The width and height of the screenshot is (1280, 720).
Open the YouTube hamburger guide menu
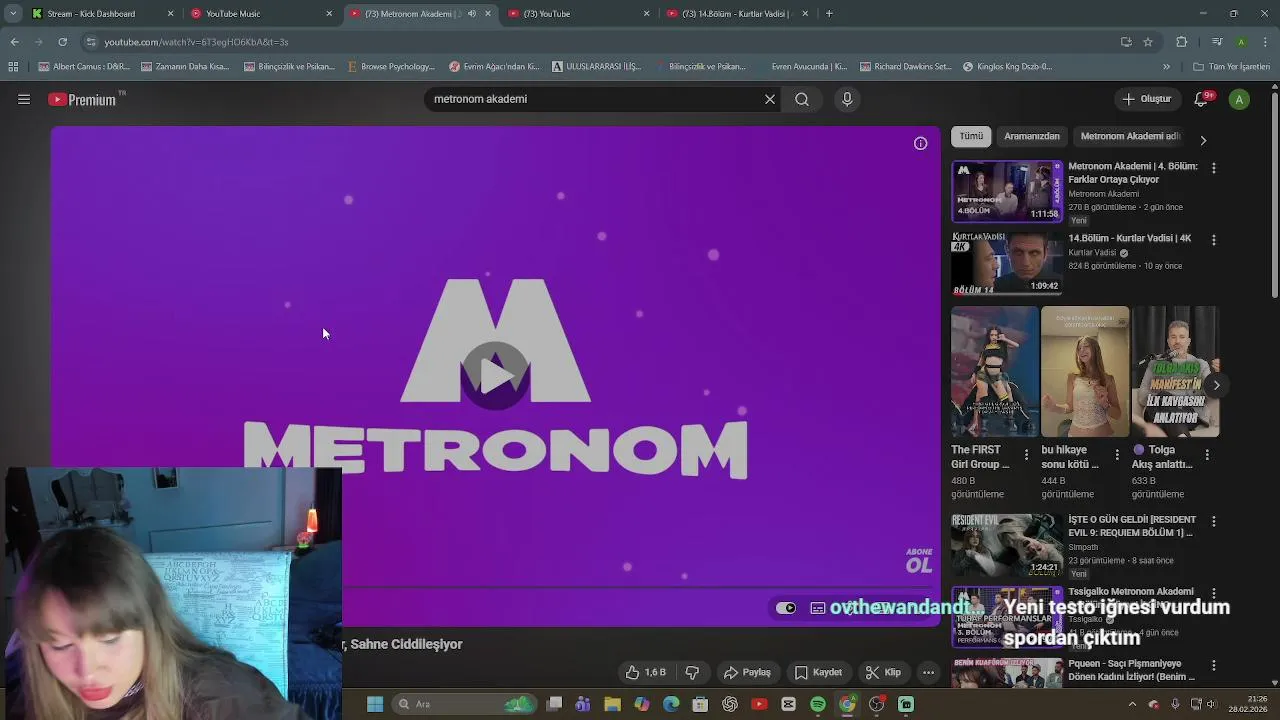coord(24,99)
